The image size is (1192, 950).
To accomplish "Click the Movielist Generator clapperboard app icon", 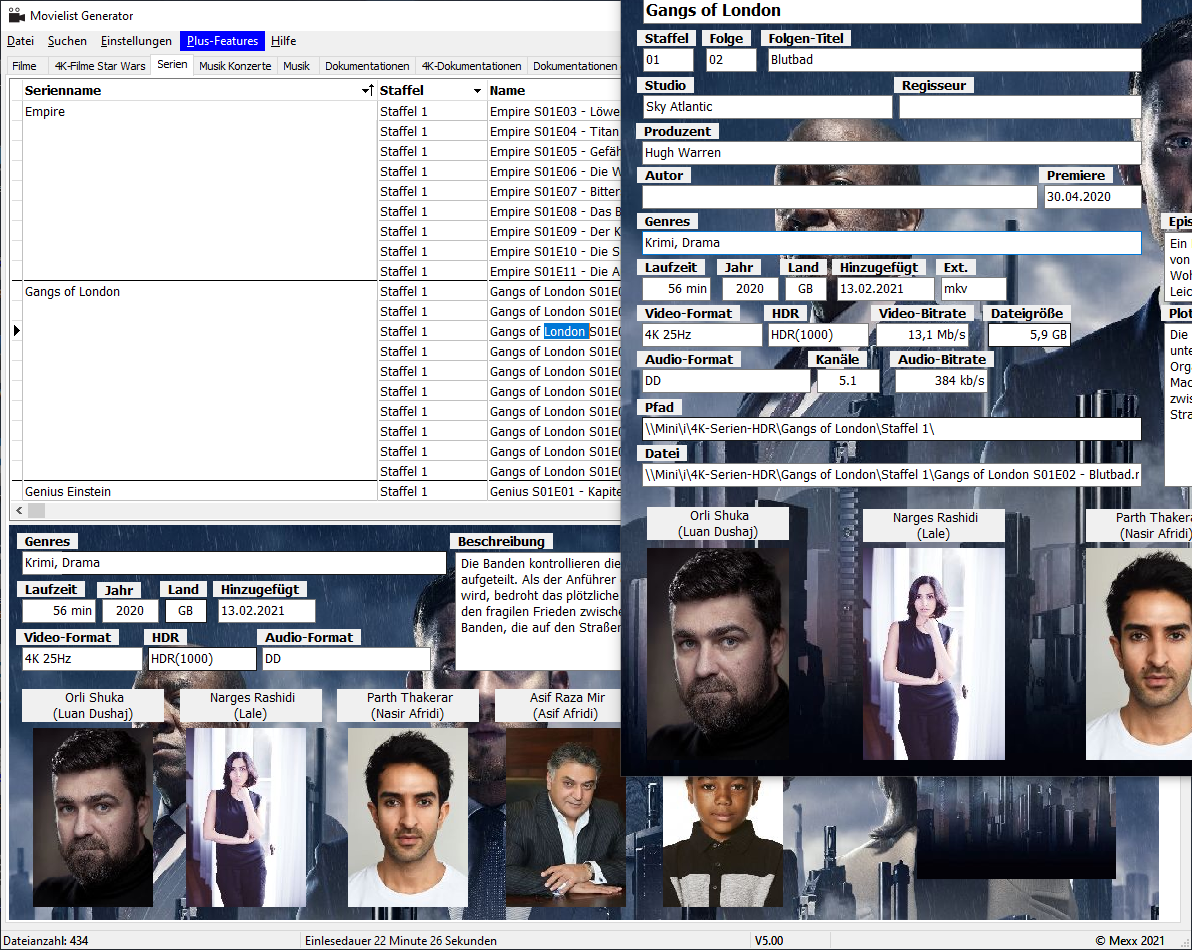I will [x=17, y=15].
